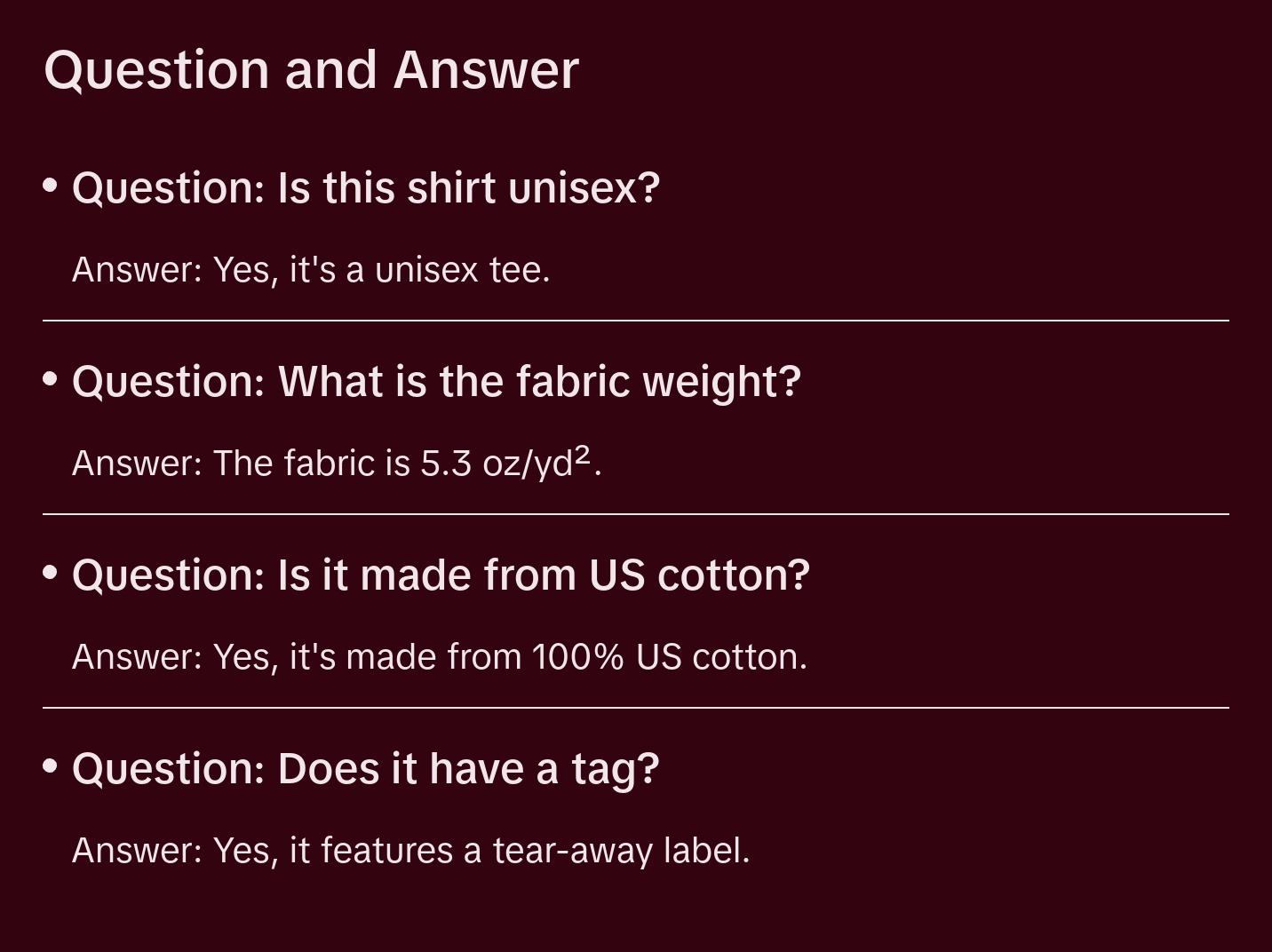The image size is (1272, 952).
Task: Click the answer about 100% US cotton
Action: [440, 657]
